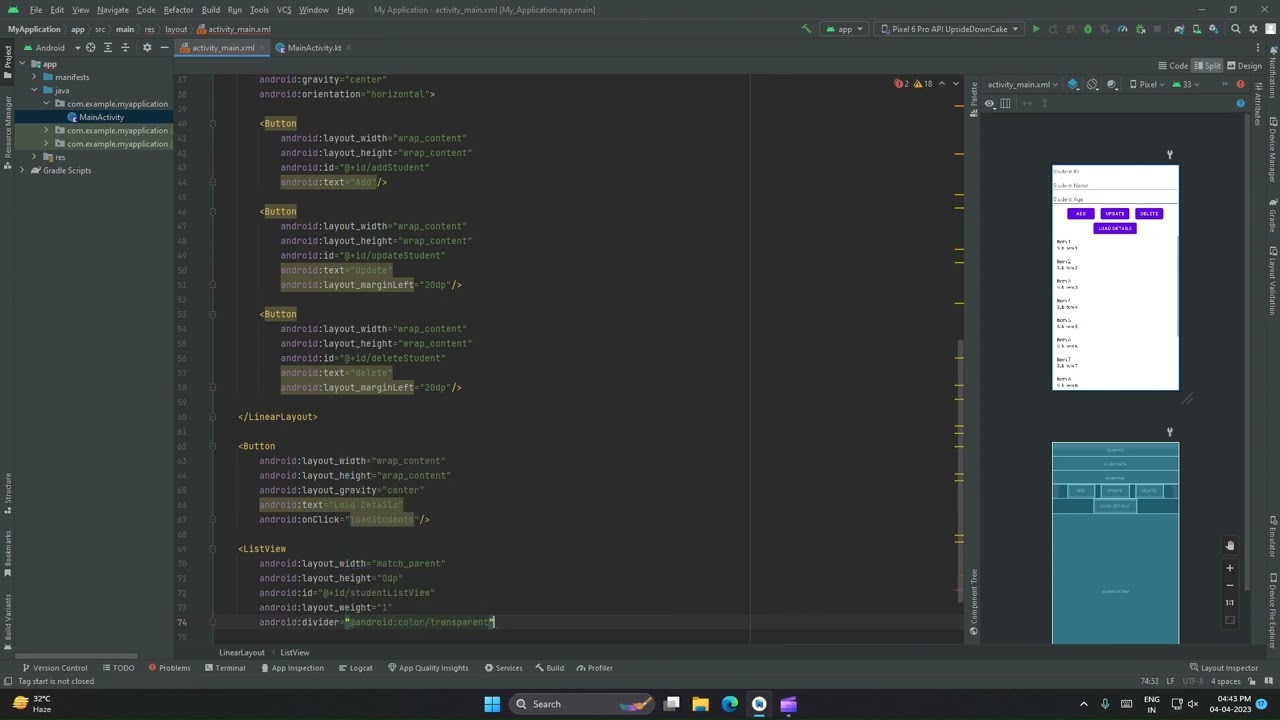Open the app run configuration dropdown
The width and height of the screenshot is (1280, 720).
click(844, 29)
